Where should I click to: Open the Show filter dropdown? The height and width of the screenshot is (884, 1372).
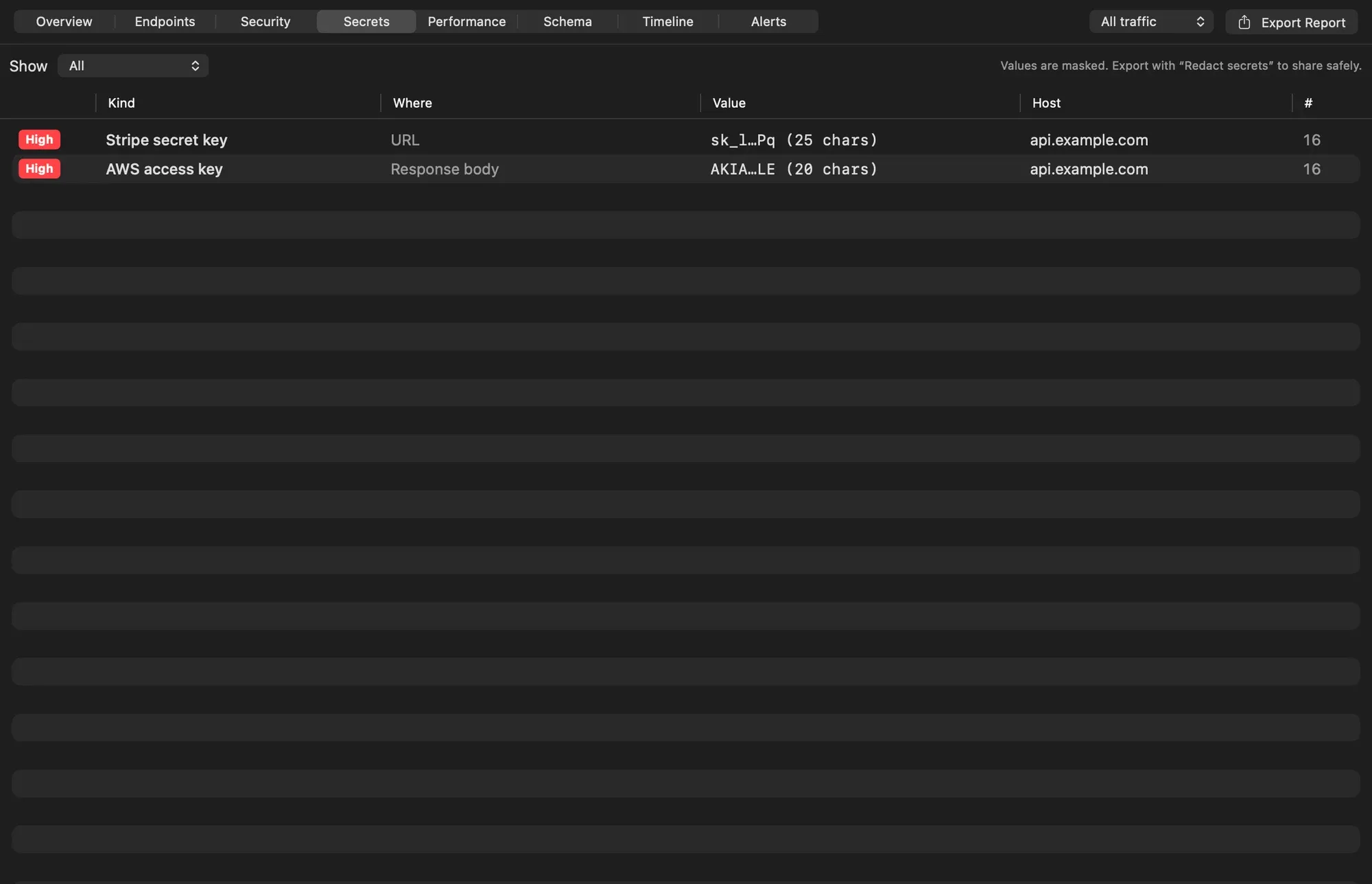pos(133,66)
